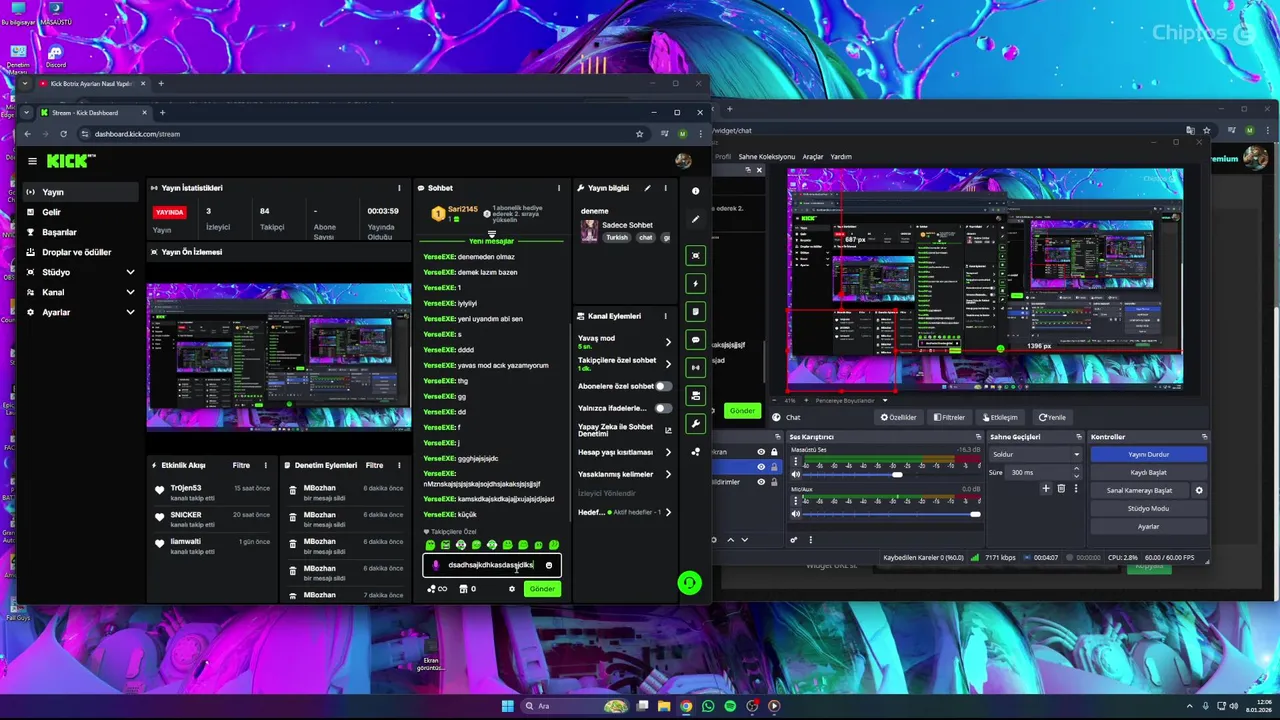This screenshot has height=720, width=1280.
Task: Click the chat message input field
Action: tap(492, 565)
